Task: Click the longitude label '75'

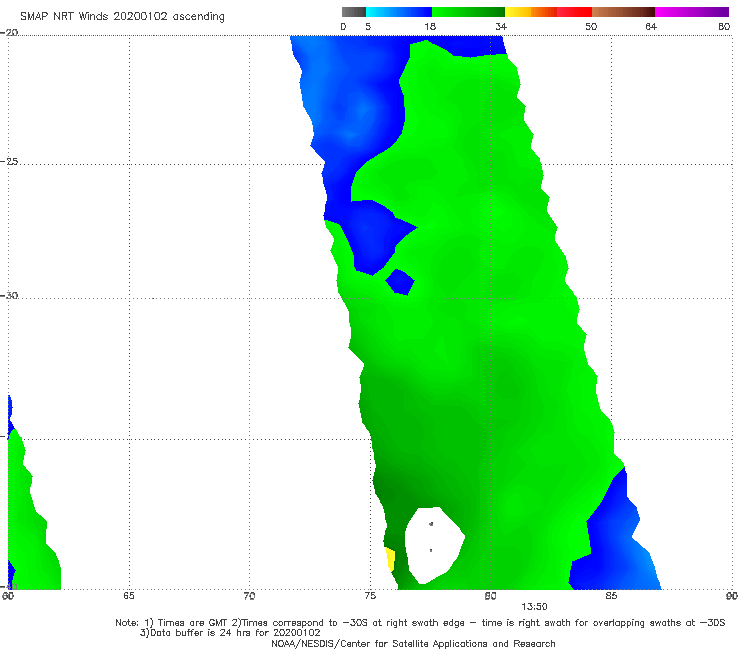Action: coord(370,596)
